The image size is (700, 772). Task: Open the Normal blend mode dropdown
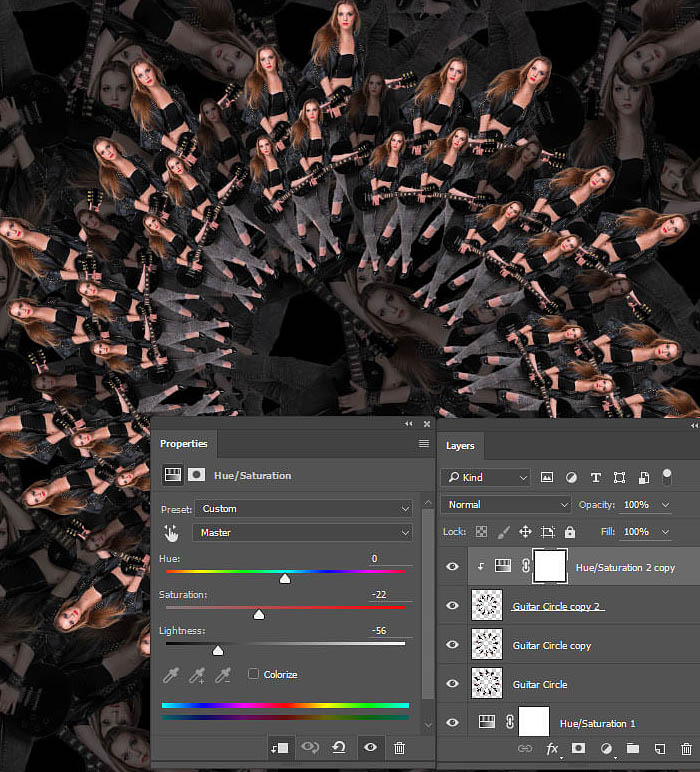(x=506, y=505)
